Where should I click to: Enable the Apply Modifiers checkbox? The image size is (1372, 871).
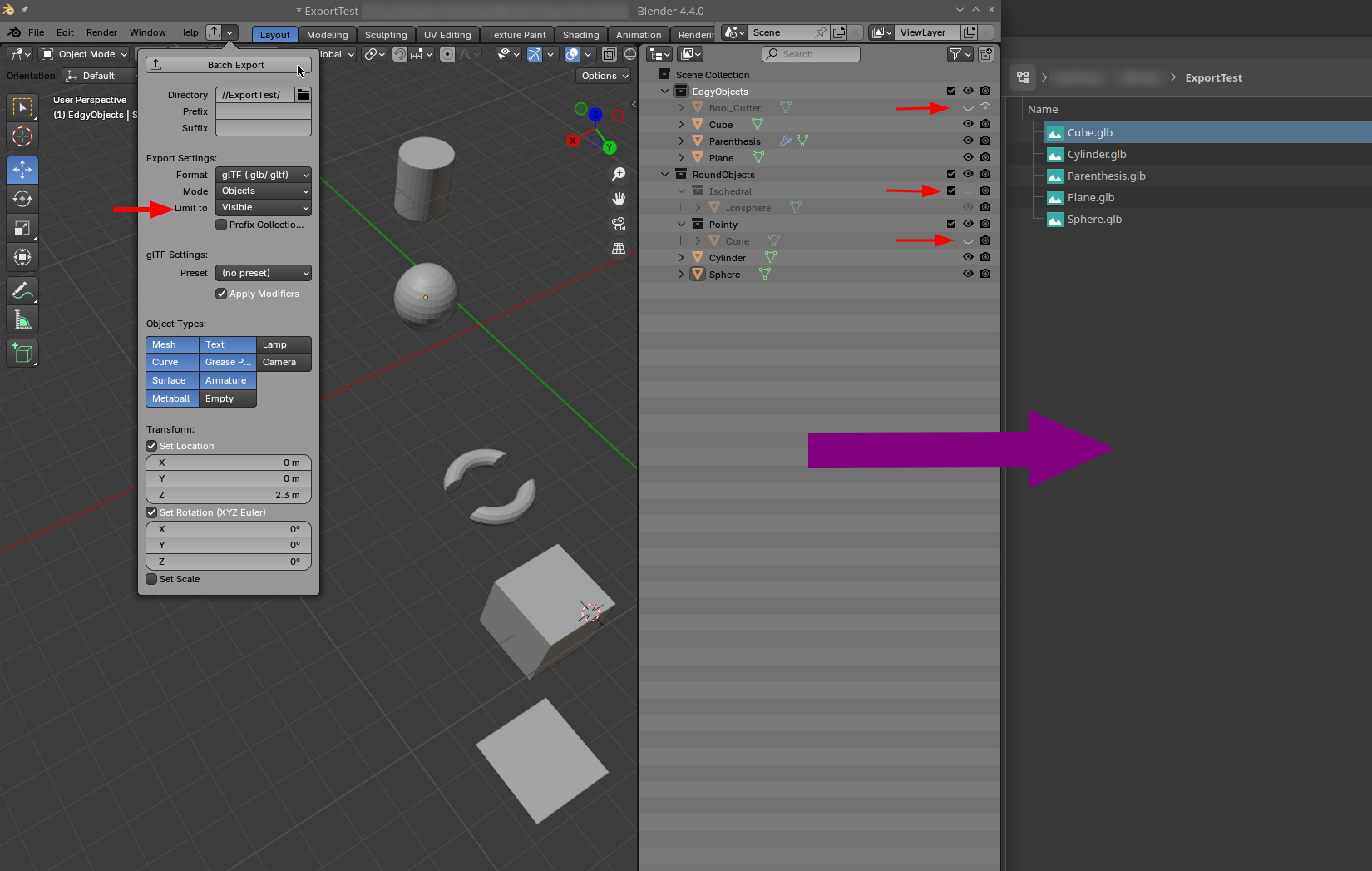(x=221, y=294)
